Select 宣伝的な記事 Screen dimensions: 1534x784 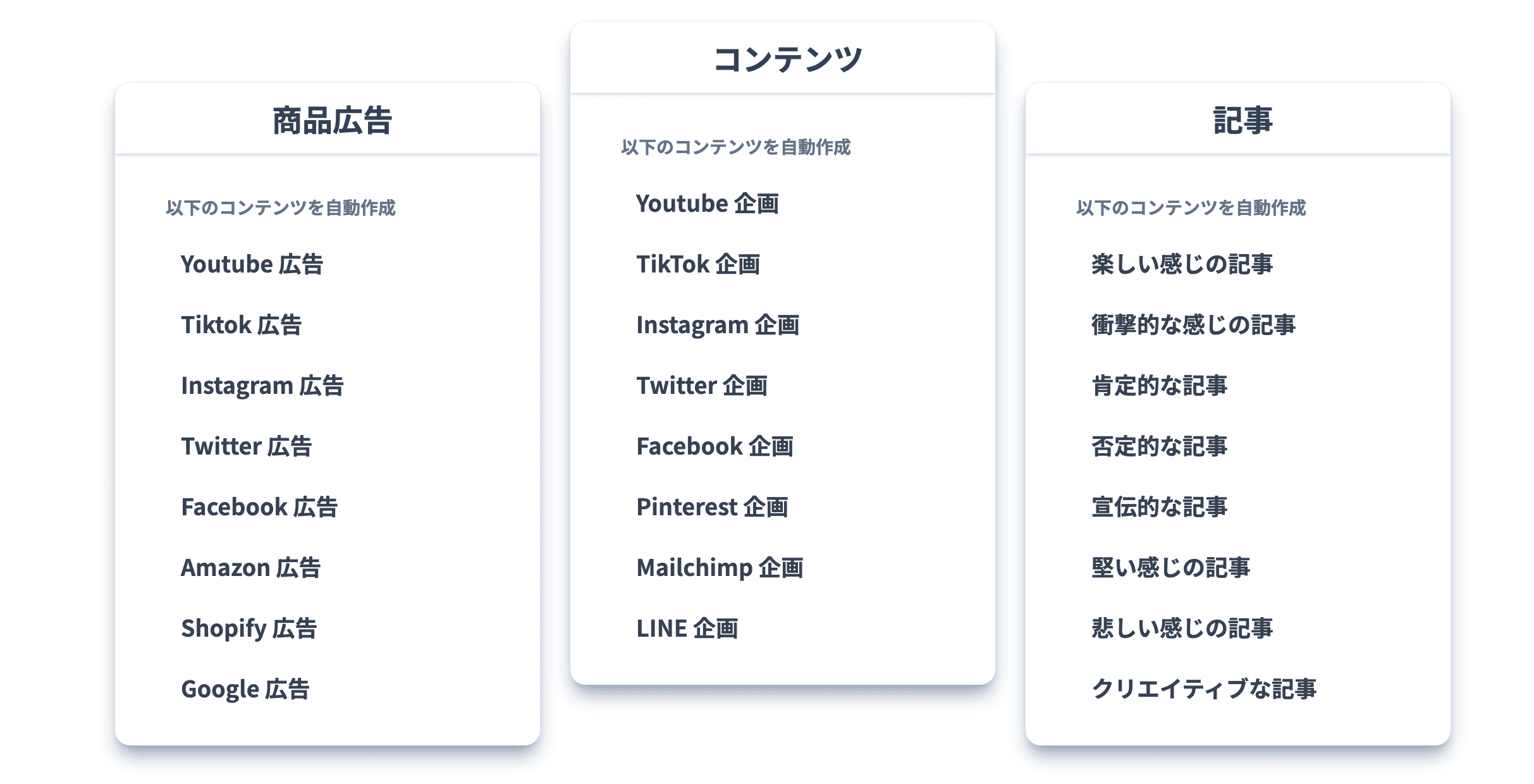tap(1159, 507)
